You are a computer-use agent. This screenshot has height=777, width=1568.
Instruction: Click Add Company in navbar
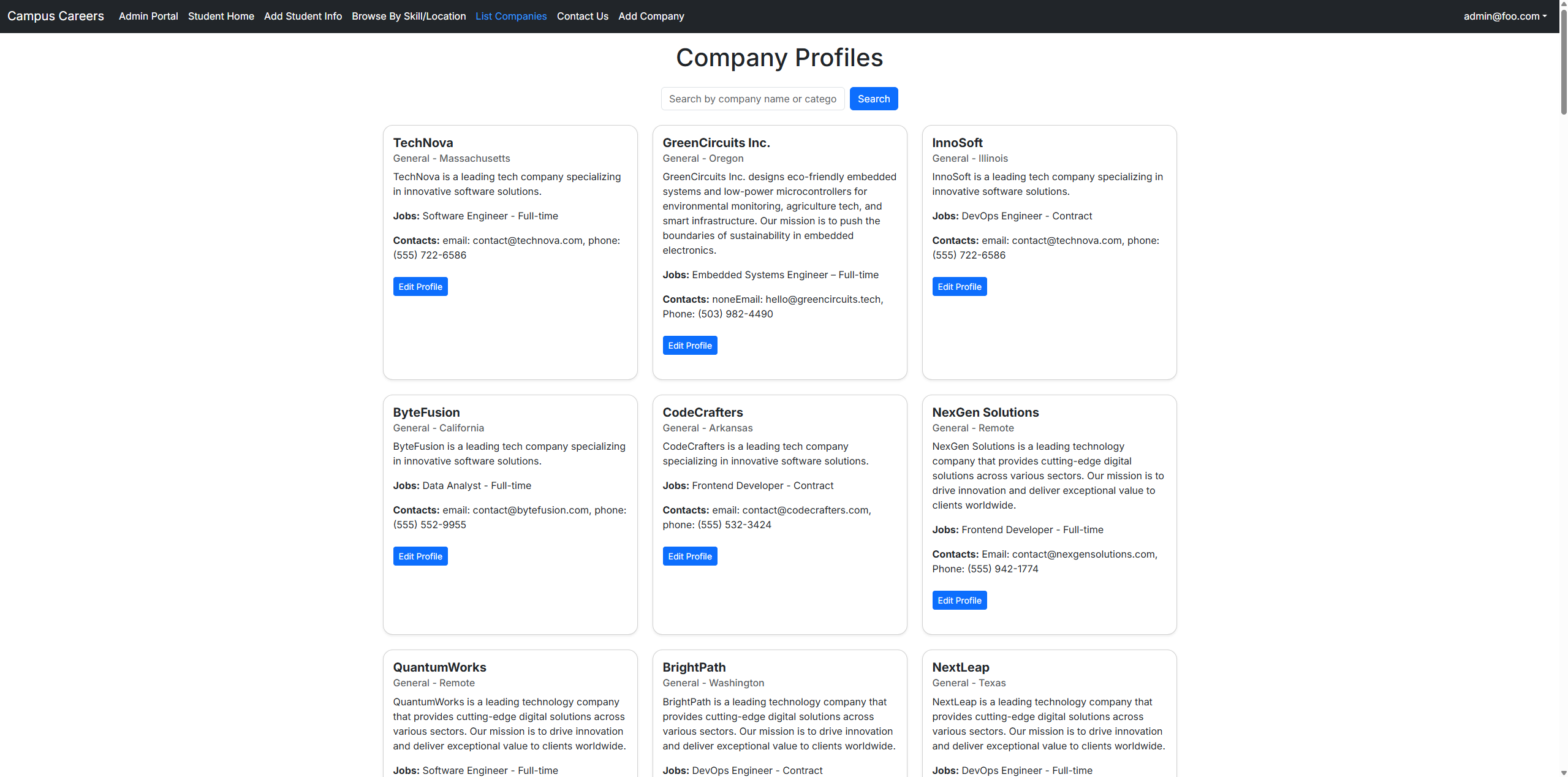[x=651, y=17]
